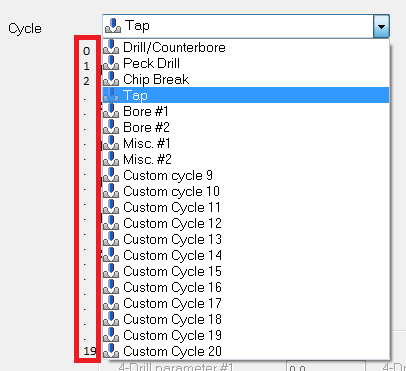Choose Custom Cycle 12 option
The image size is (406, 371).
pos(246,223)
